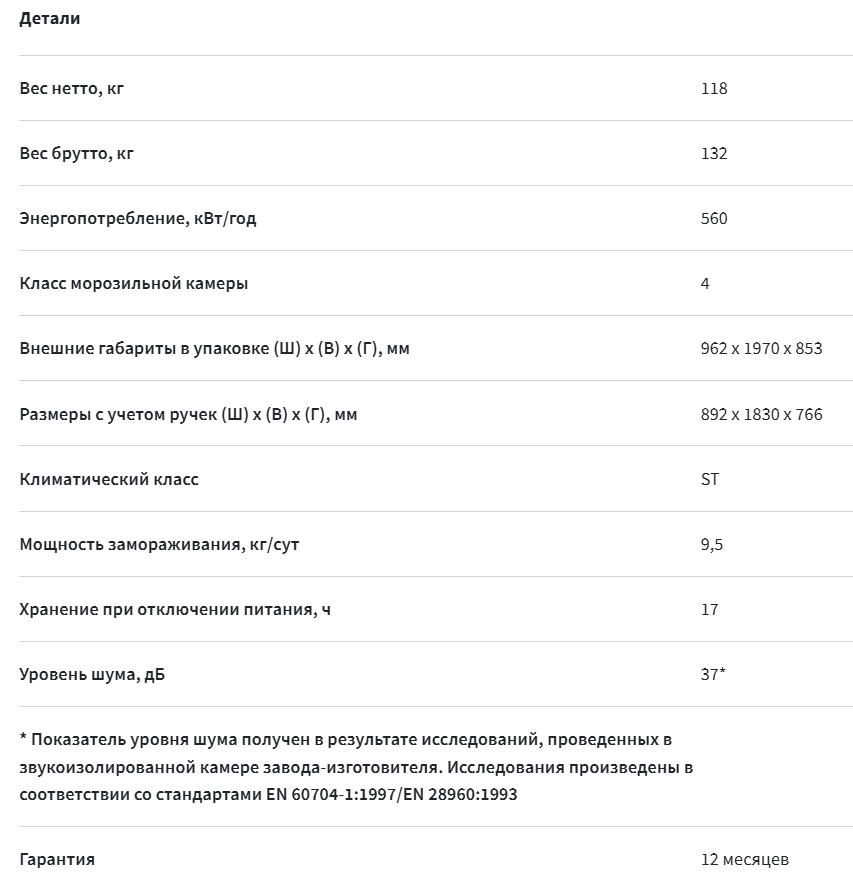The image size is (853, 887).
Task: Click the Детали section heading
Action: pos(50,19)
